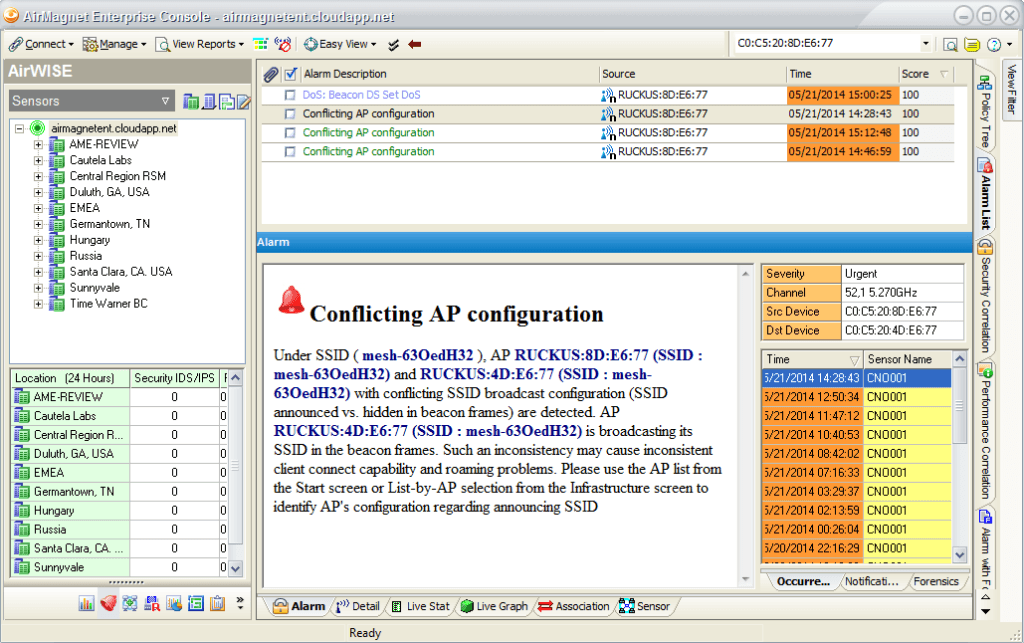The width and height of the screenshot is (1024, 643).
Task: Switch to the Detail tab
Action: 358,606
